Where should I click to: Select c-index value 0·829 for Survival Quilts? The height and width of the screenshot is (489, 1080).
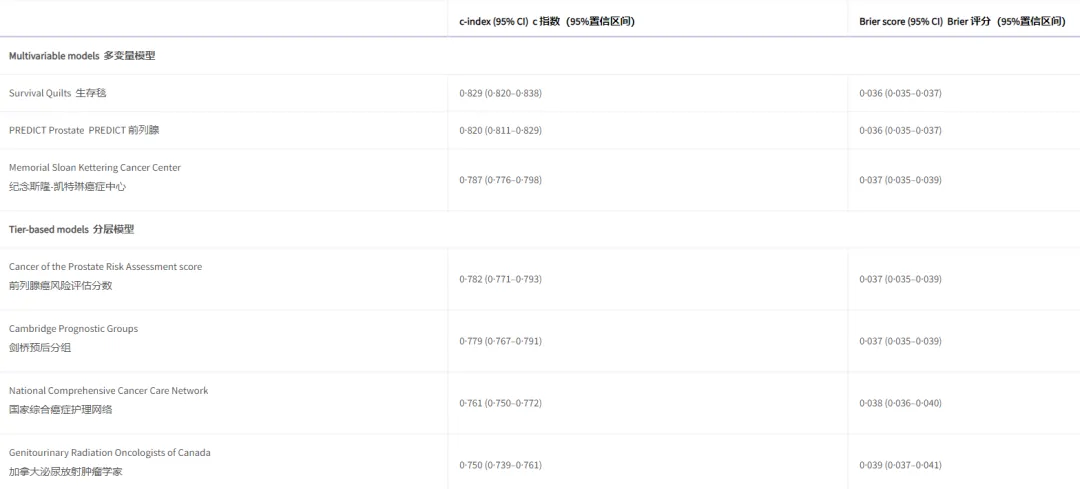[501, 93]
